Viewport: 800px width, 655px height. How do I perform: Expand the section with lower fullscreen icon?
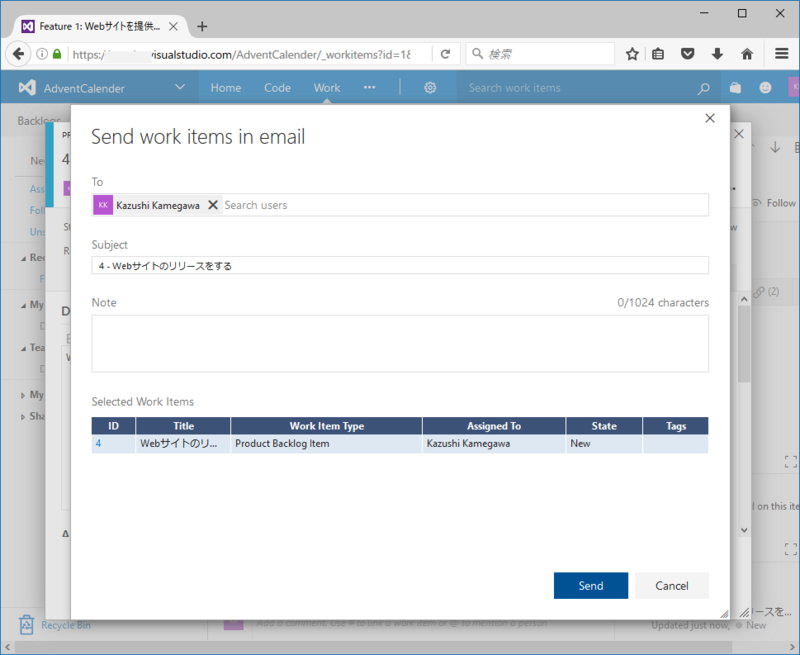[x=790, y=549]
